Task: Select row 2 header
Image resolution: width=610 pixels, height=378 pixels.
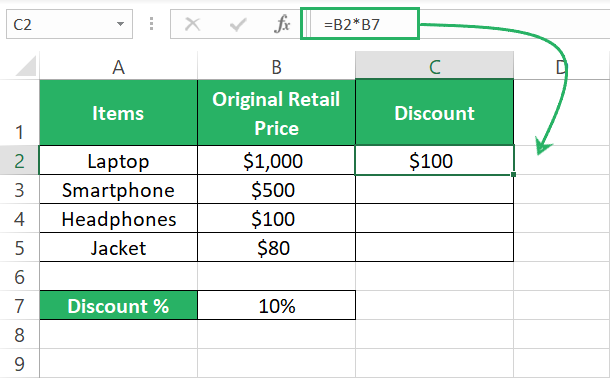Action: pos(19,160)
